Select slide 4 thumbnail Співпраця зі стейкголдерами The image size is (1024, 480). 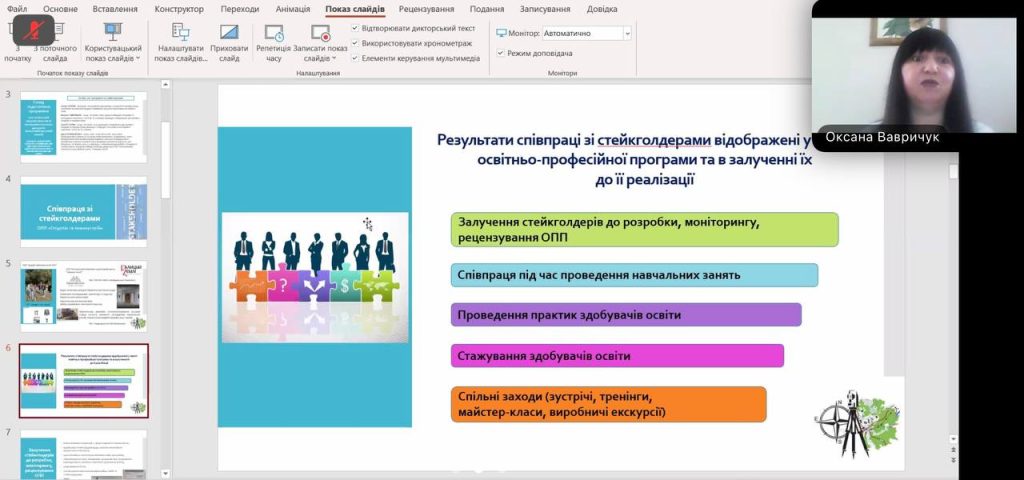point(83,212)
